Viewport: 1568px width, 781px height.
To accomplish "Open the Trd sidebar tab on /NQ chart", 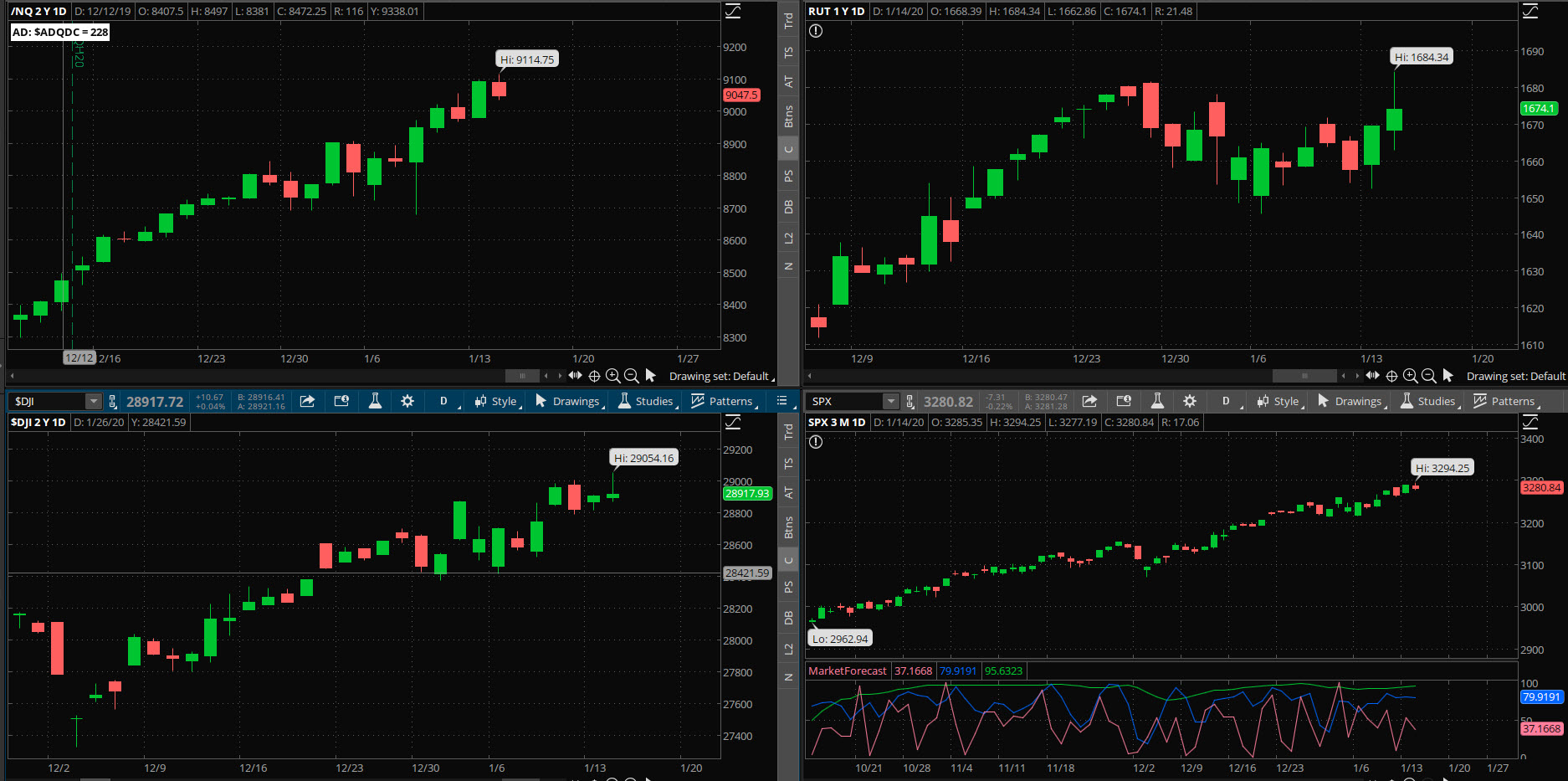I will 788,21.
